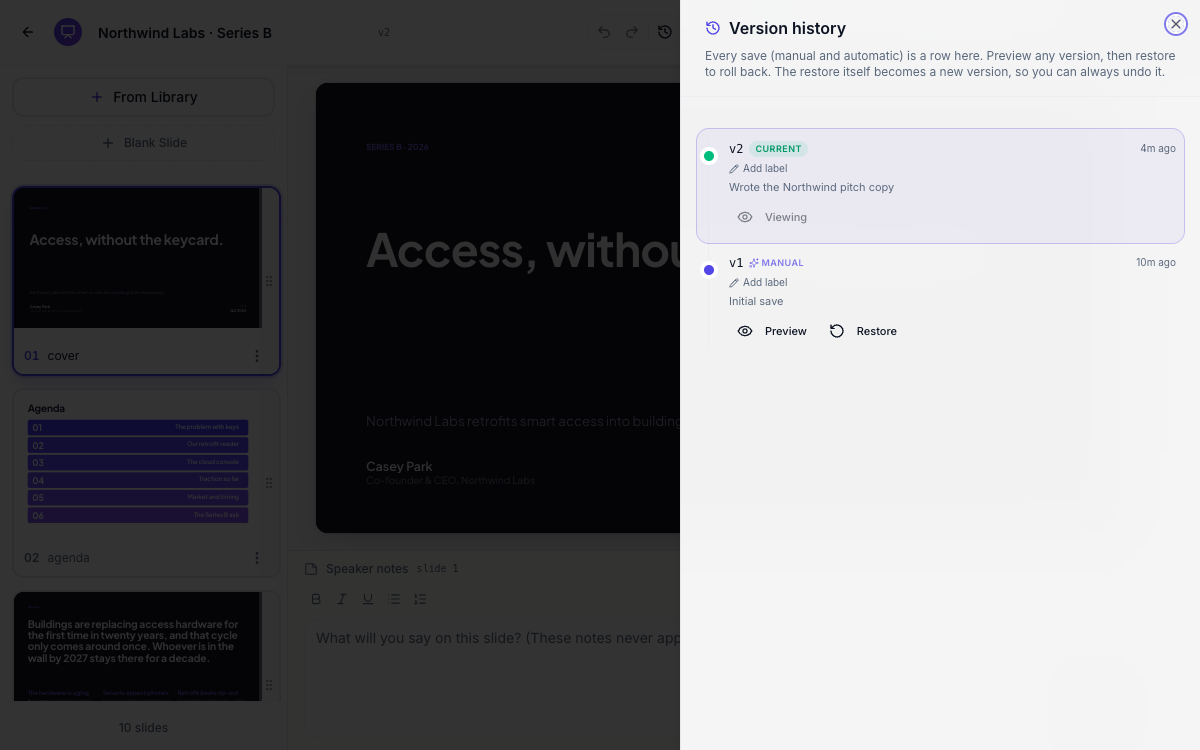Click 'Wrote the Northwind pitch copy' description
This screenshot has height=750, width=1200.
(x=811, y=187)
